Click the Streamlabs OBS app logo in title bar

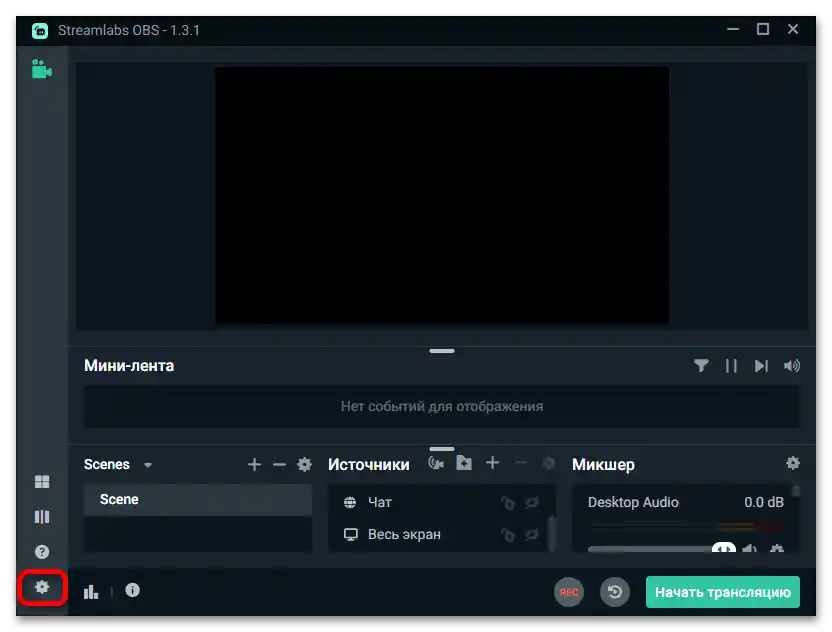pyautogui.click(x=40, y=30)
